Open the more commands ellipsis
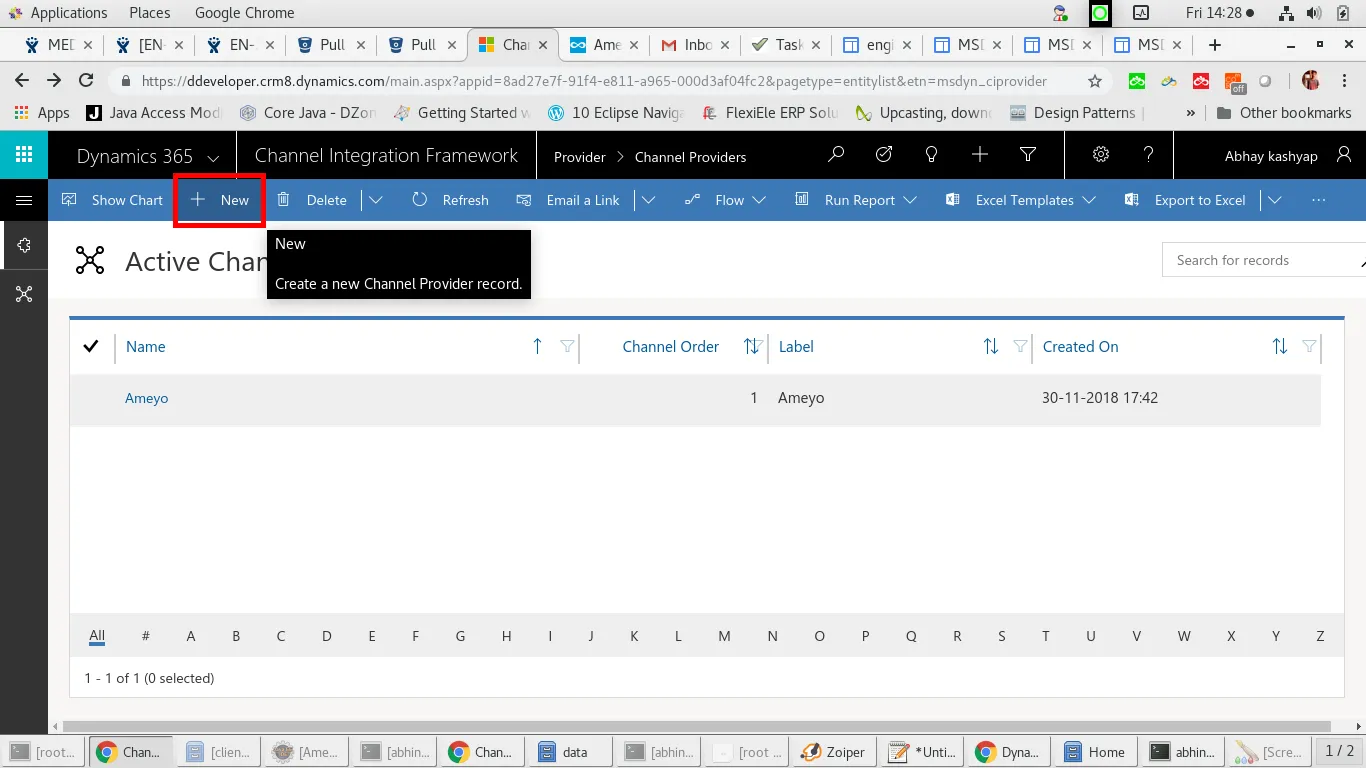Screen dimensions: 1366x768 (x=1318, y=200)
